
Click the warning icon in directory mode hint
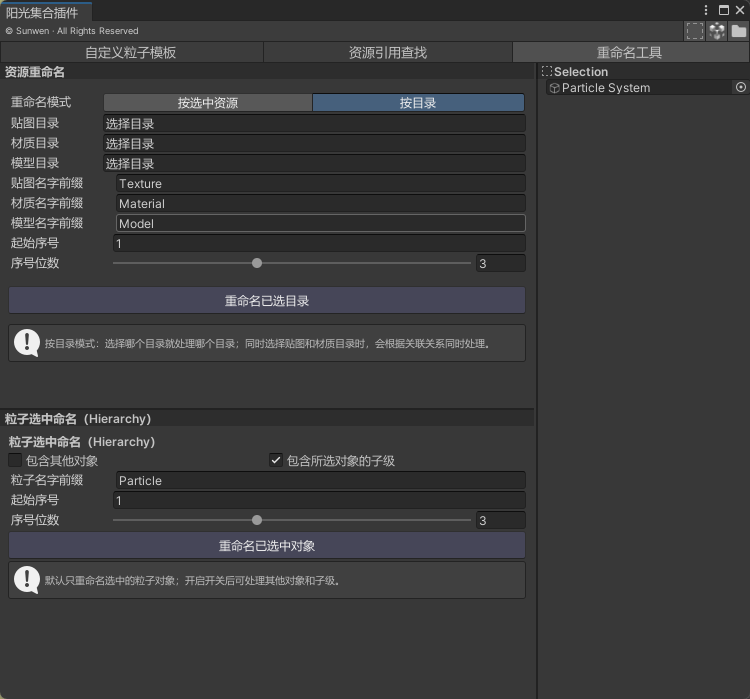(x=27, y=343)
